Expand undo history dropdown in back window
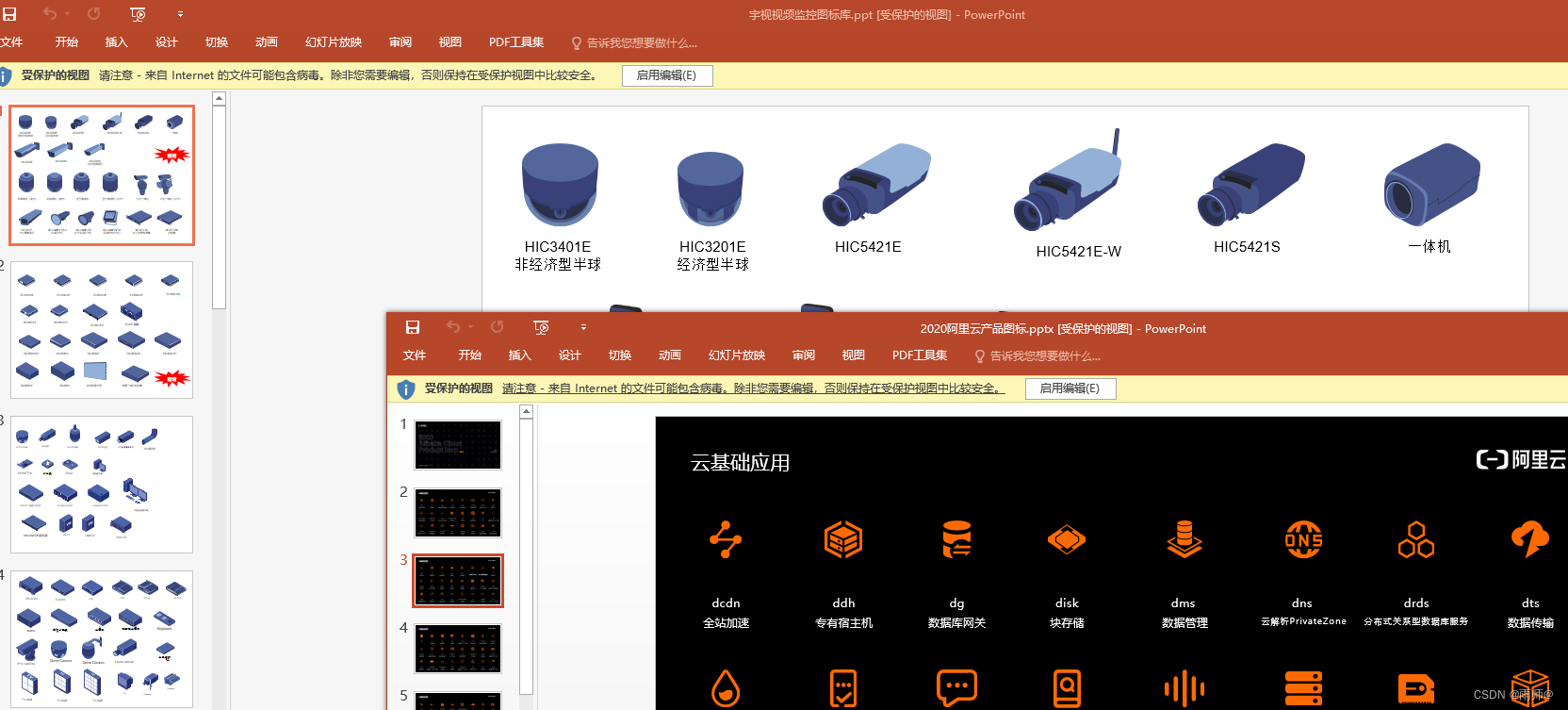 coord(68,15)
